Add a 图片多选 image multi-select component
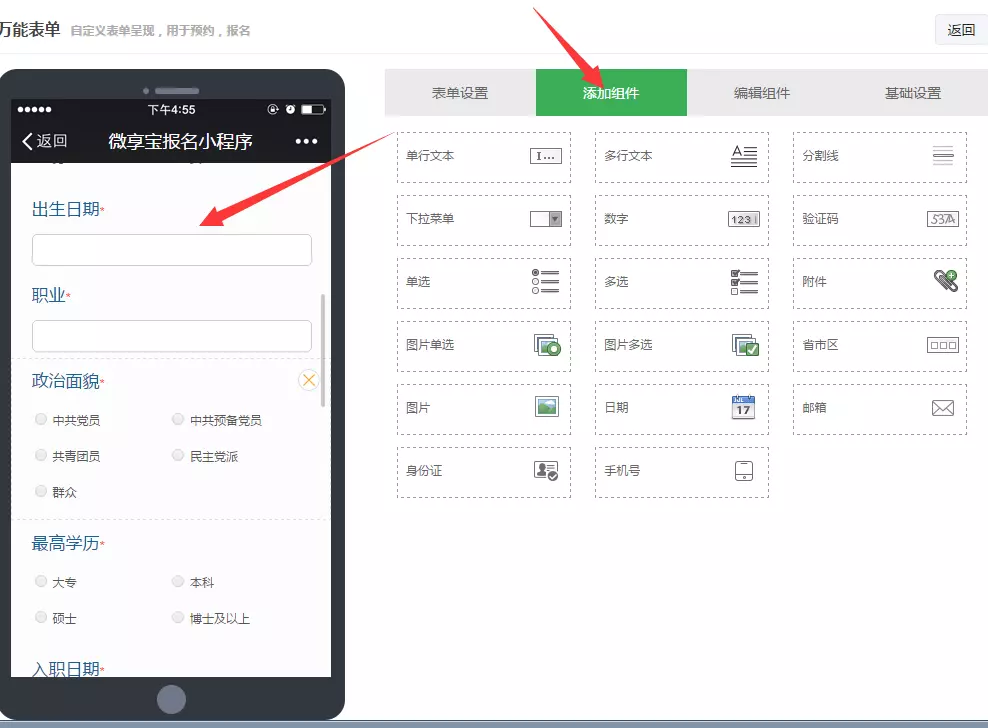This screenshot has height=728, width=988. [681, 345]
